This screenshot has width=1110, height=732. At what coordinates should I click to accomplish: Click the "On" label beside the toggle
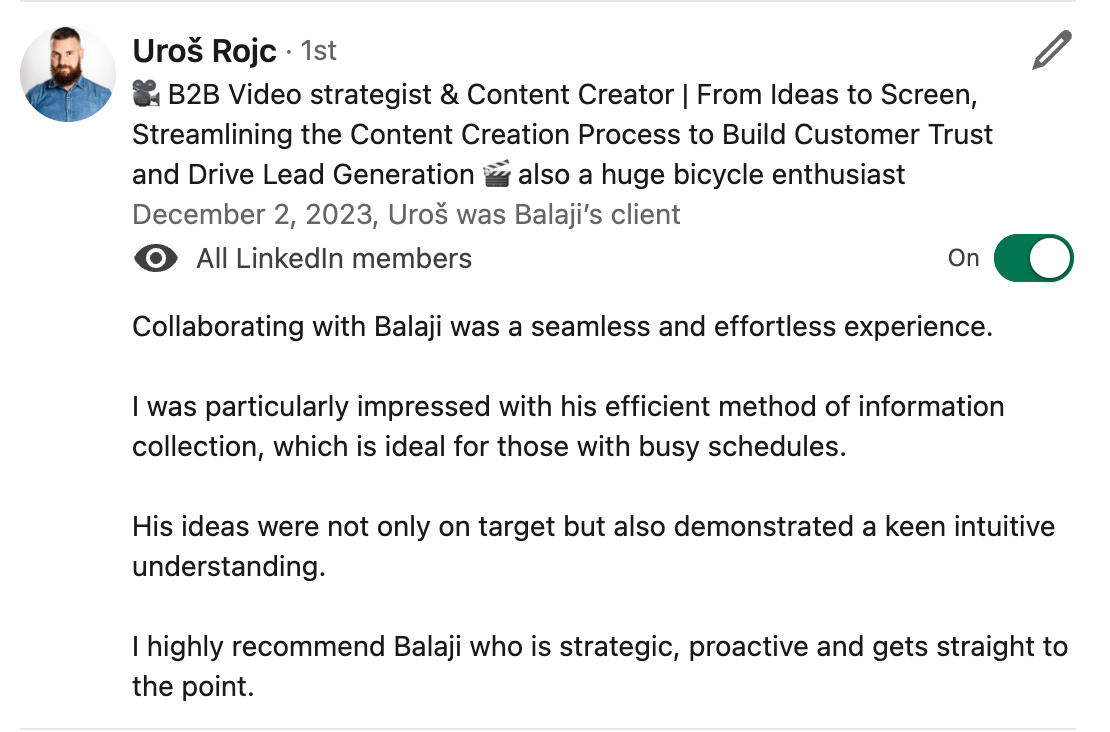point(963,259)
